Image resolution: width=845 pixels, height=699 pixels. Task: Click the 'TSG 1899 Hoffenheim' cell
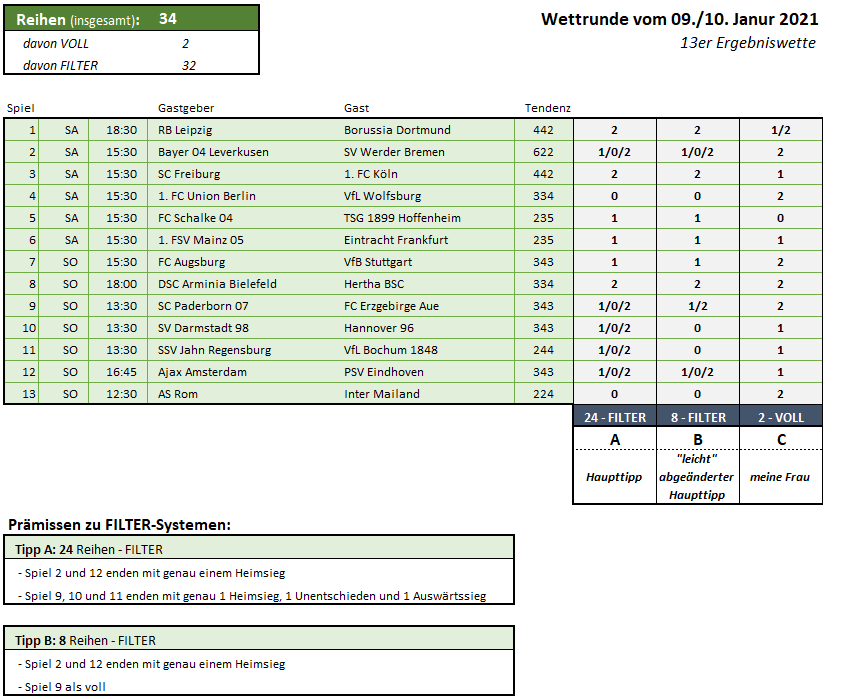coord(402,218)
